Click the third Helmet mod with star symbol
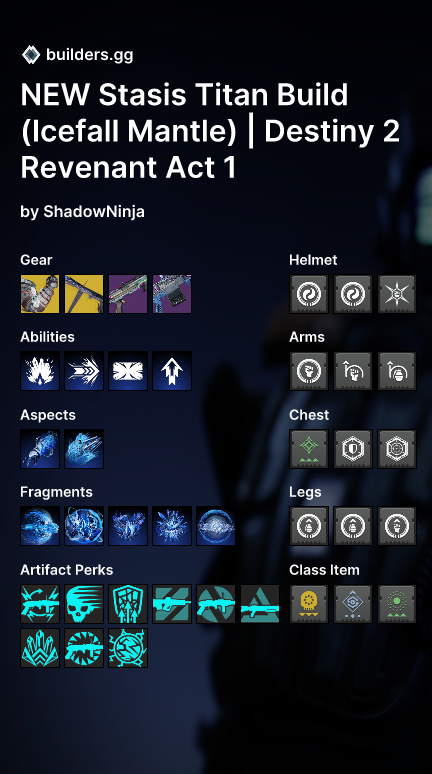The image size is (432, 774). (x=397, y=294)
